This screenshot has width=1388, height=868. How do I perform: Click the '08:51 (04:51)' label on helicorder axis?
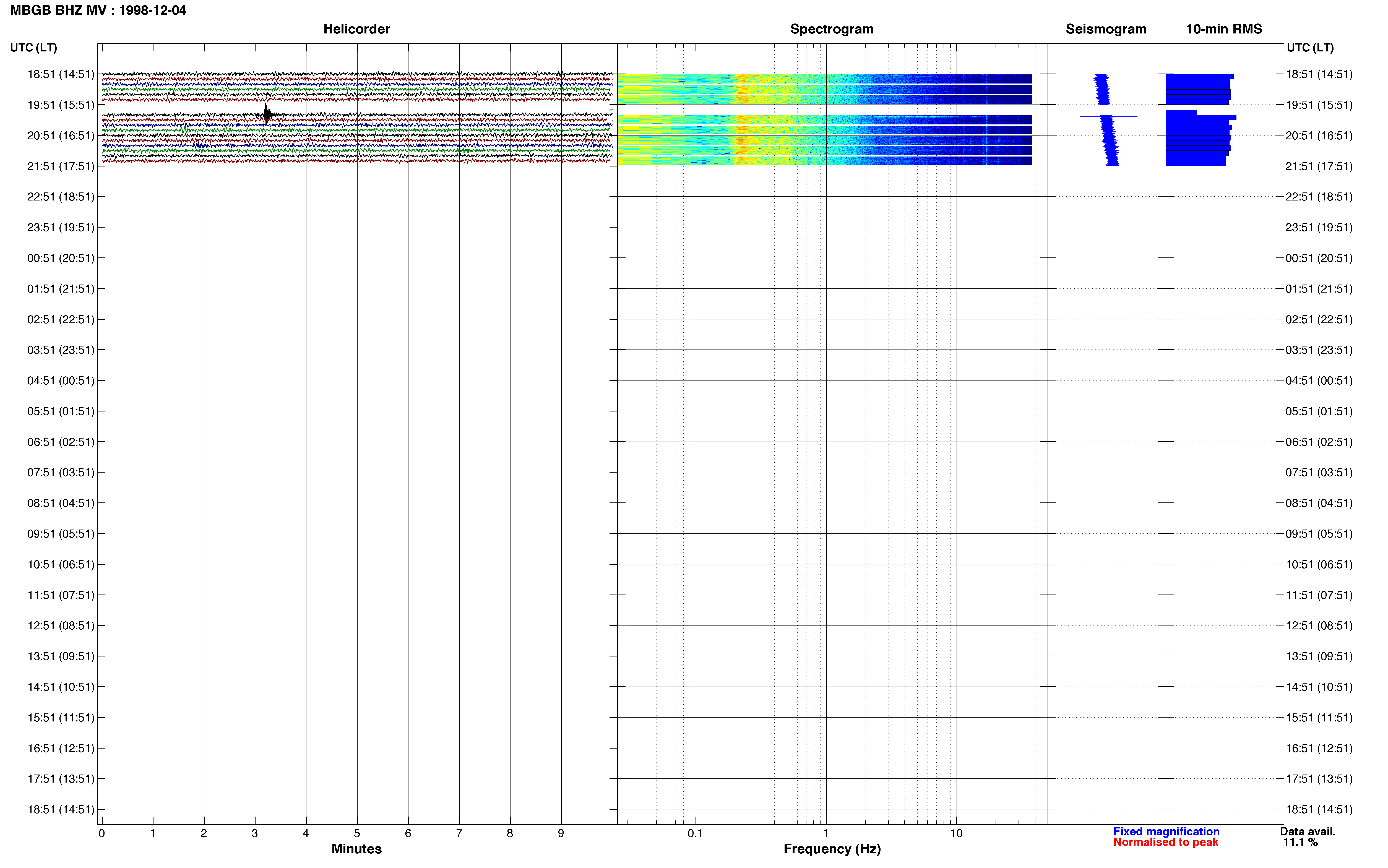click(60, 503)
